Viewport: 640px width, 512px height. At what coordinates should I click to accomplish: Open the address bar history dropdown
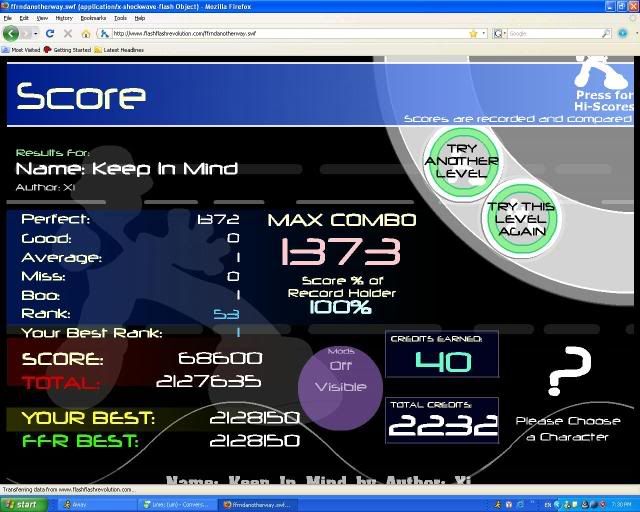point(484,33)
